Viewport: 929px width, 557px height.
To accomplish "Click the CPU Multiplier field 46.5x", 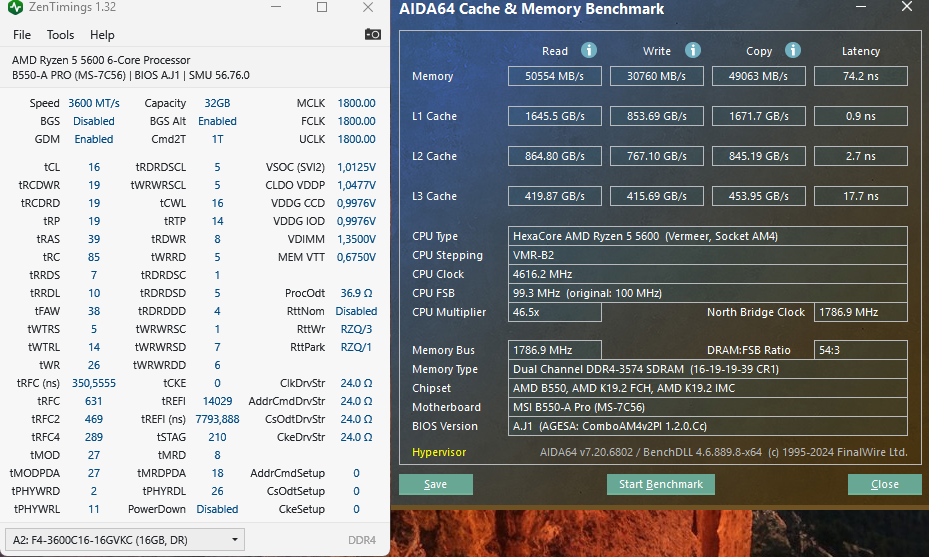I will 555,312.
